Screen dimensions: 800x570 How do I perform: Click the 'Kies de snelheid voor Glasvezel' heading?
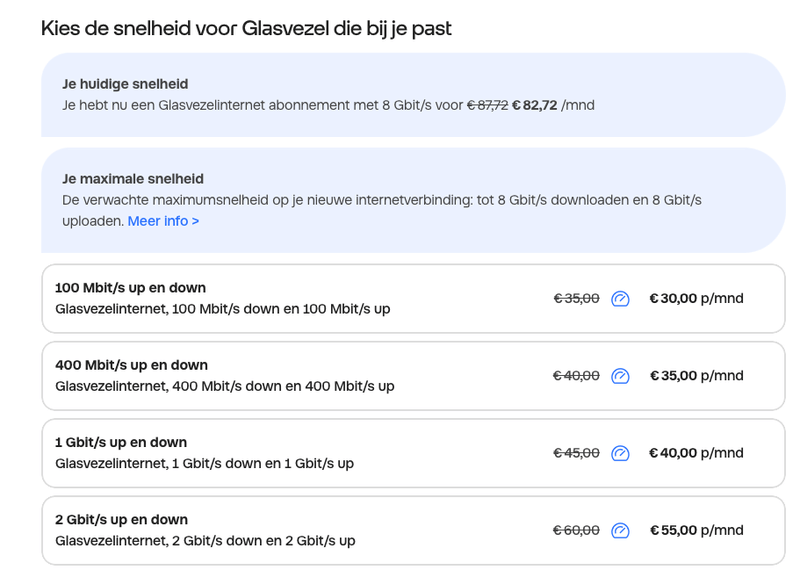tap(246, 28)
